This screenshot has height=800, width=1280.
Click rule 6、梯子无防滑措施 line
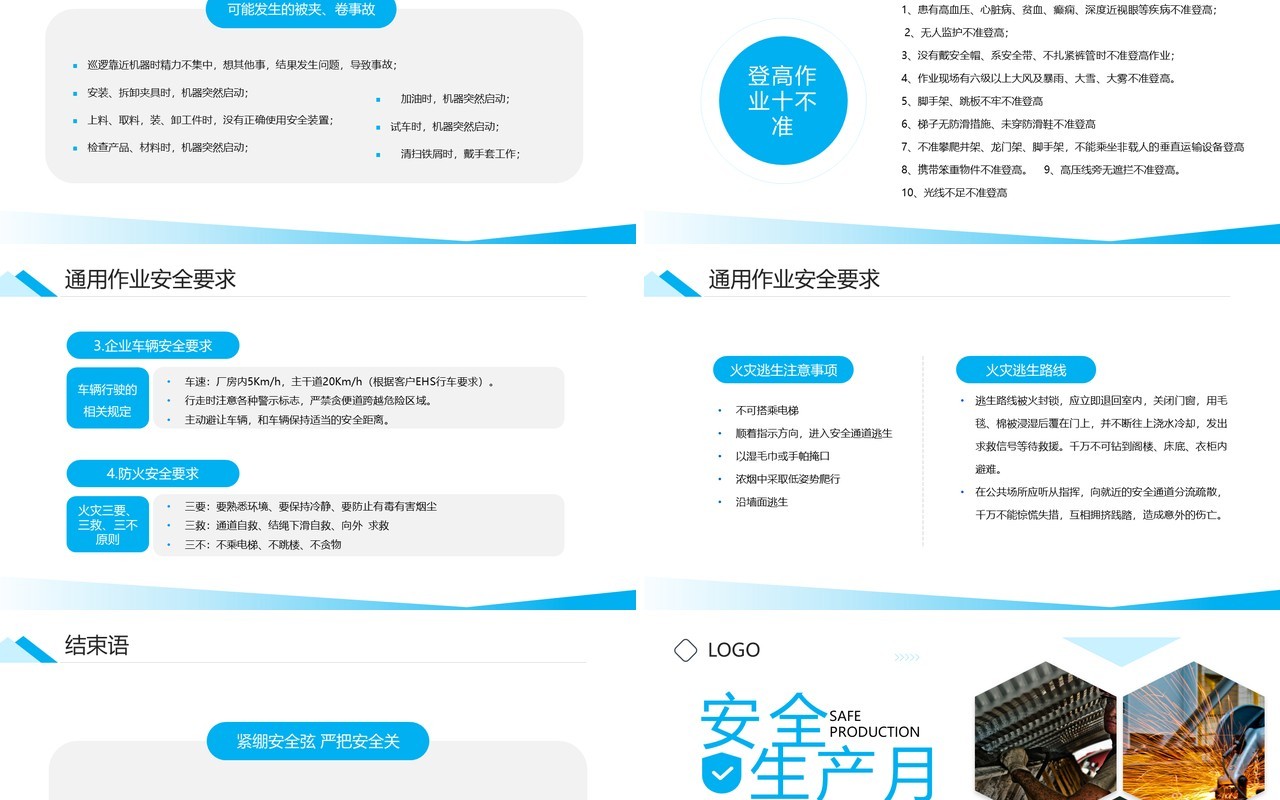coord(998,124)
